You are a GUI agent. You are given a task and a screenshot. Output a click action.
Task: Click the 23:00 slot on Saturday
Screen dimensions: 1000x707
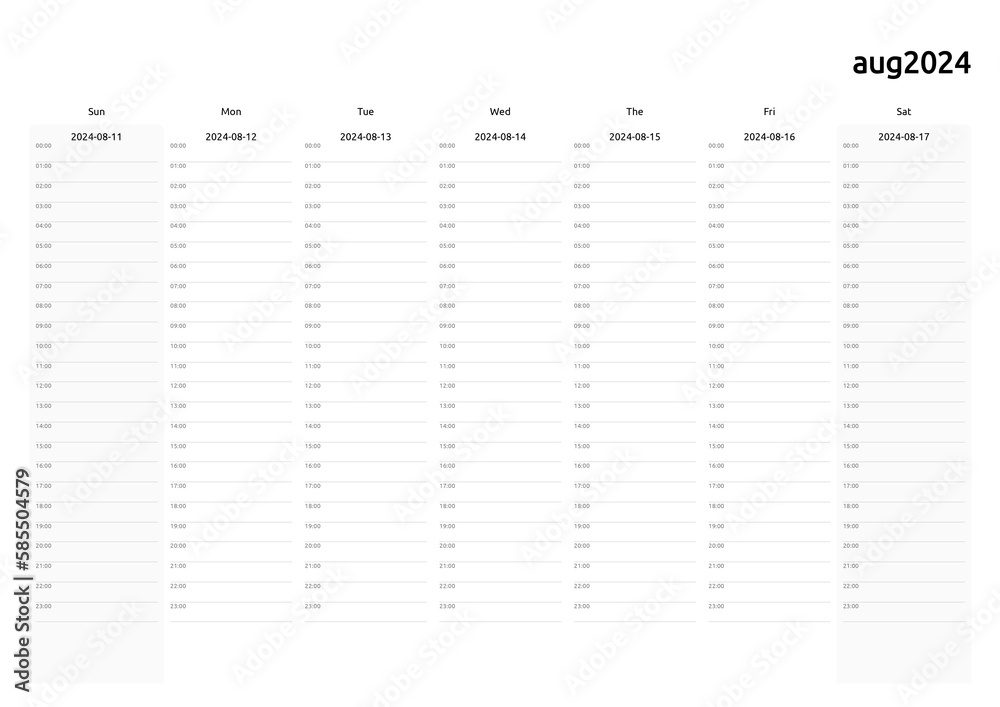(x=904, y=612)
